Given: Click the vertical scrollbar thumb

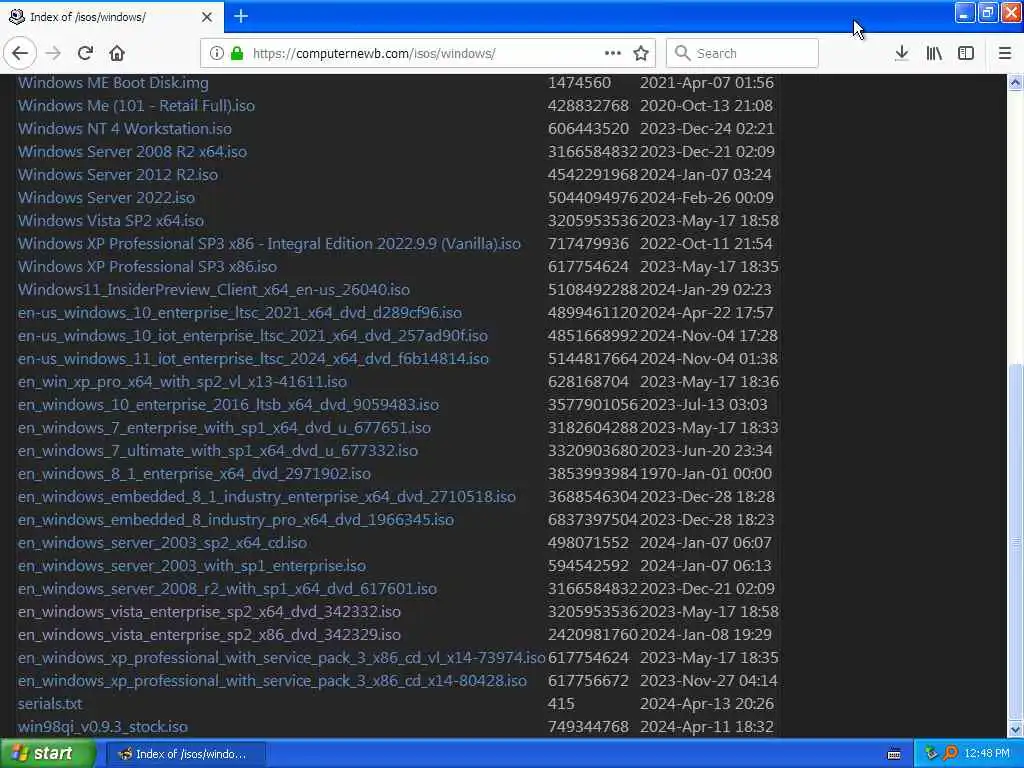Looking at the screenshot, I should (x=1015, y=541).
